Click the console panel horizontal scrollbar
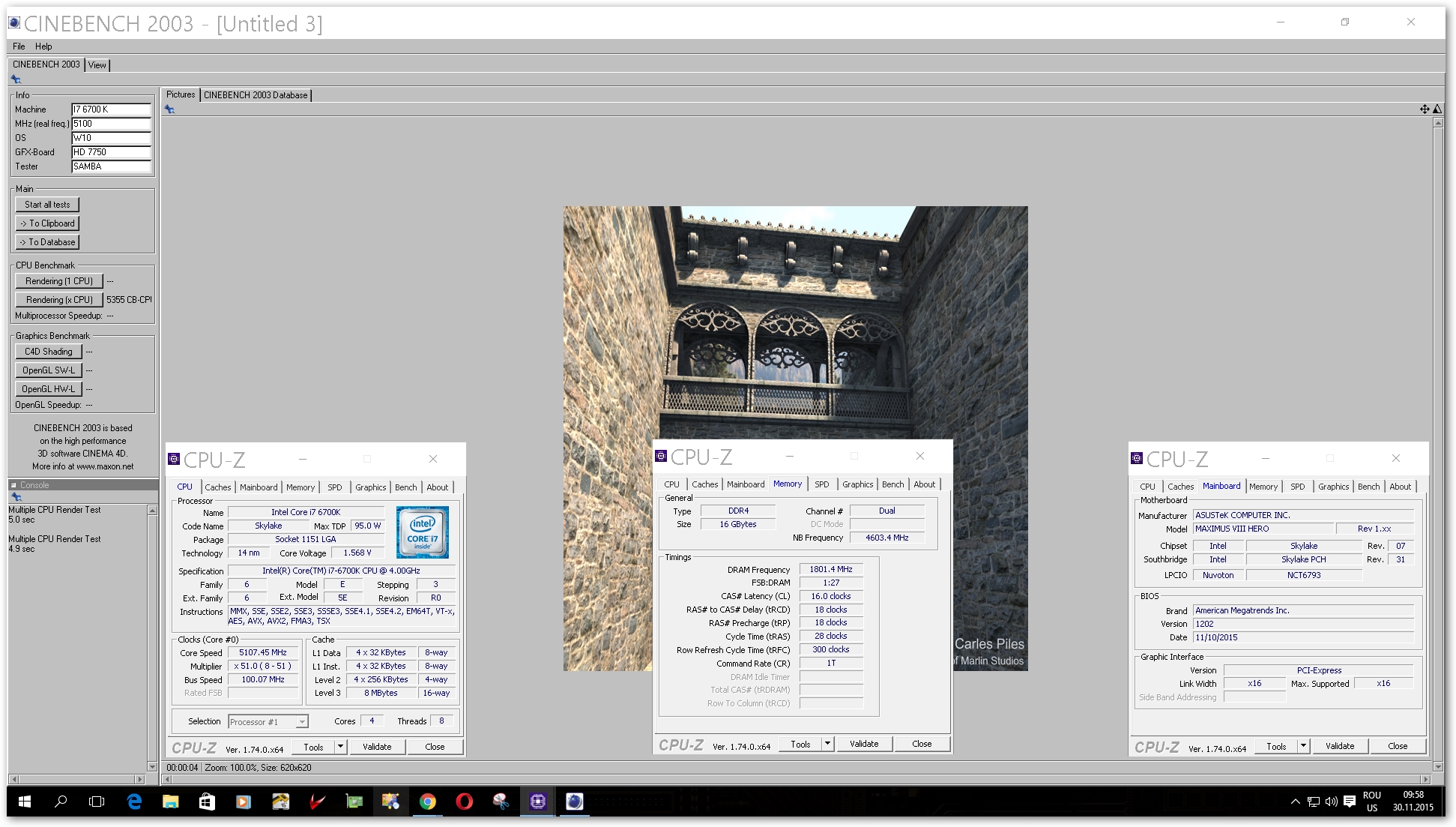 78,779
